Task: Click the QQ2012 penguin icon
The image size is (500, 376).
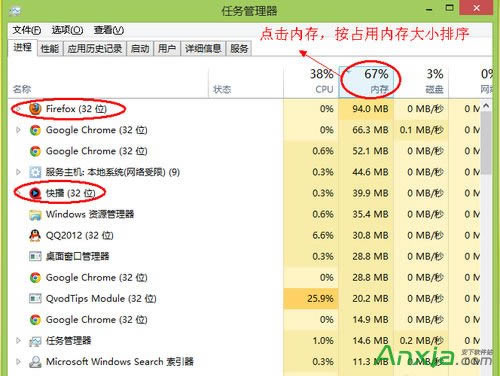Action: 35,235
